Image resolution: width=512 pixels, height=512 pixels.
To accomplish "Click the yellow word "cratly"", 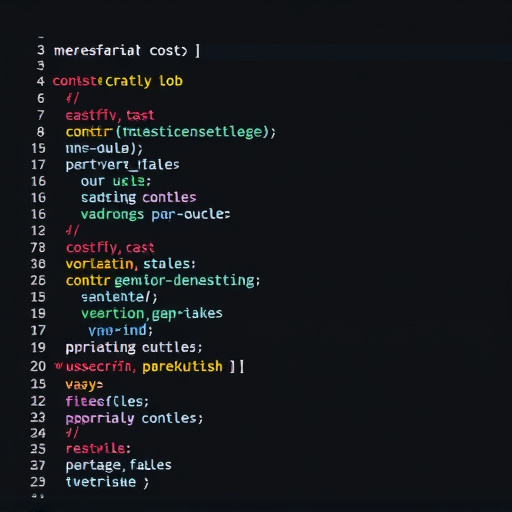I will (x=128, y=81).
